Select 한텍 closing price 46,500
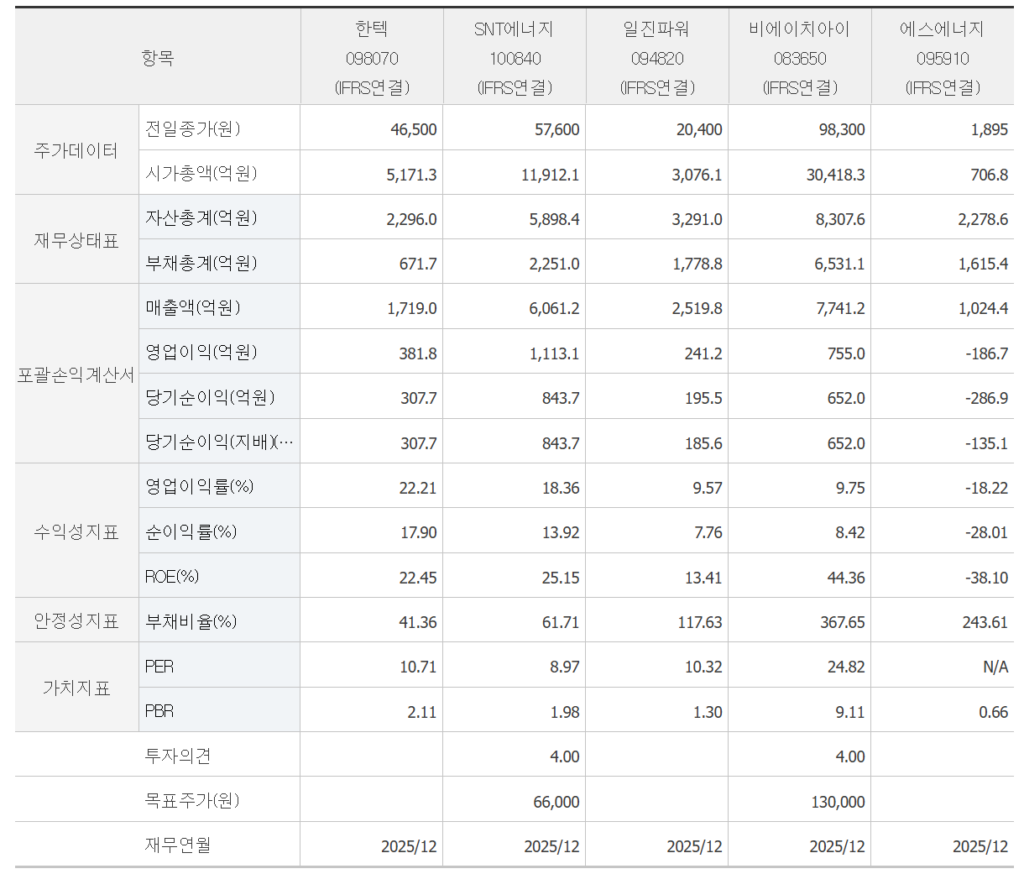1024x874 pixels. (x=413, y=129)
